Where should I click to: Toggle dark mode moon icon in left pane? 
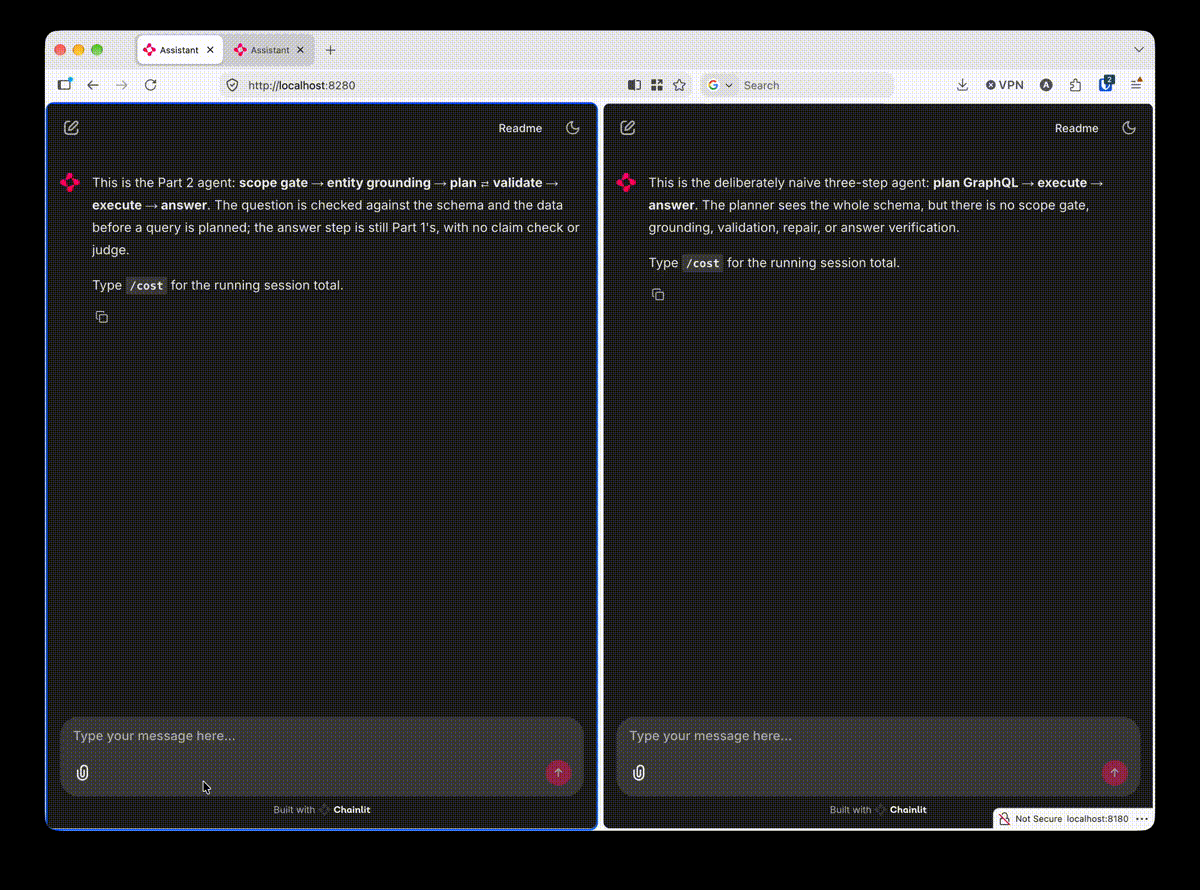point(573,128)
